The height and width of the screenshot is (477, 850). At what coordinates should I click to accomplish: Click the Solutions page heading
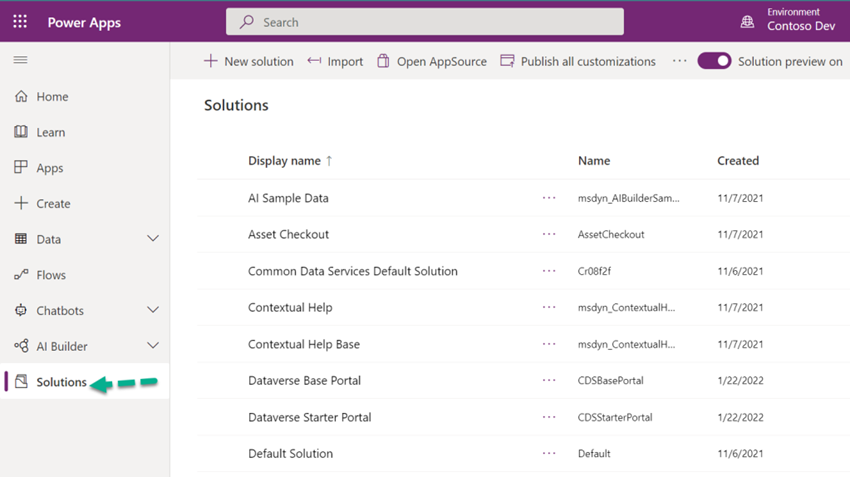tap(236, 105)
